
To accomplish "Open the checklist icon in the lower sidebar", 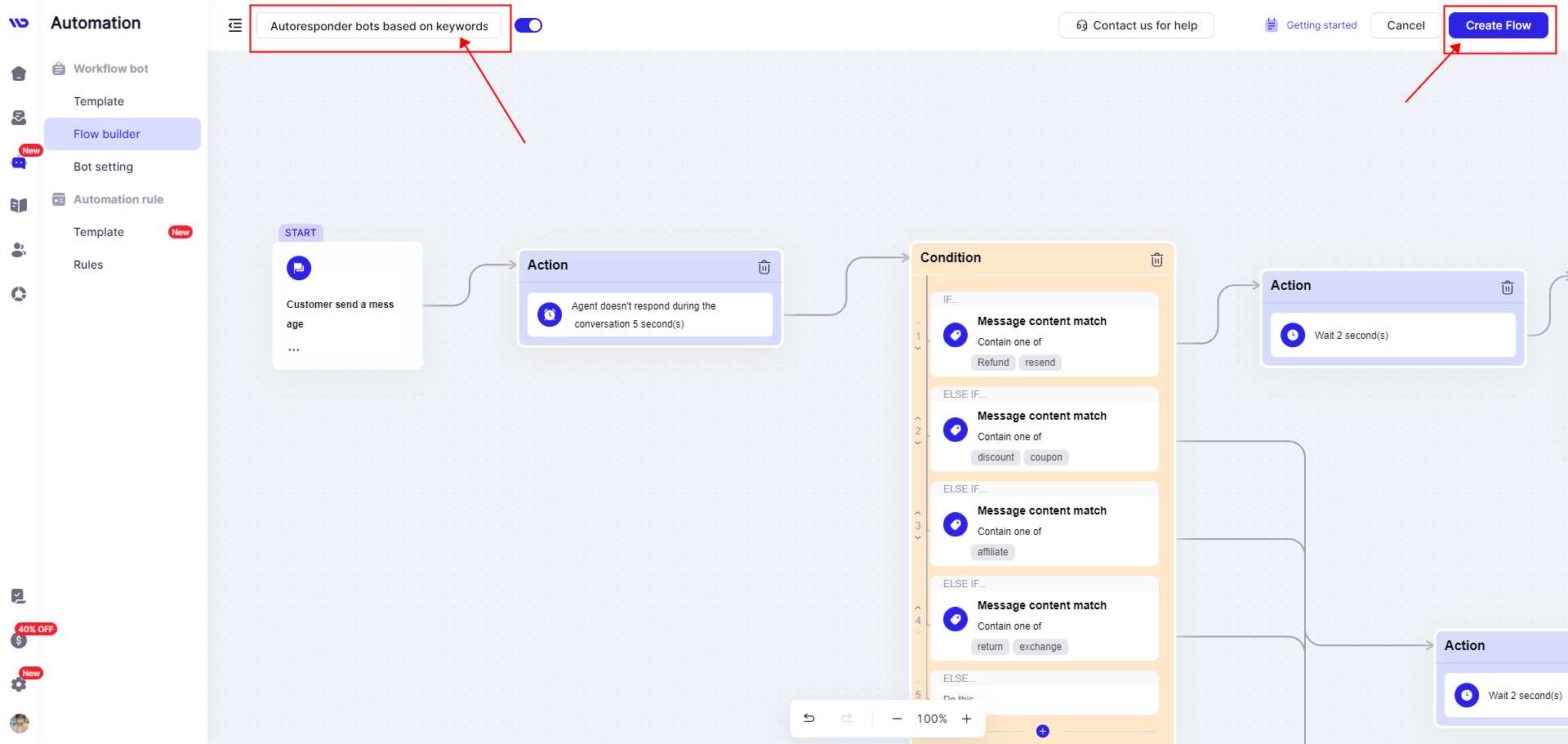I will coord(19,596).
